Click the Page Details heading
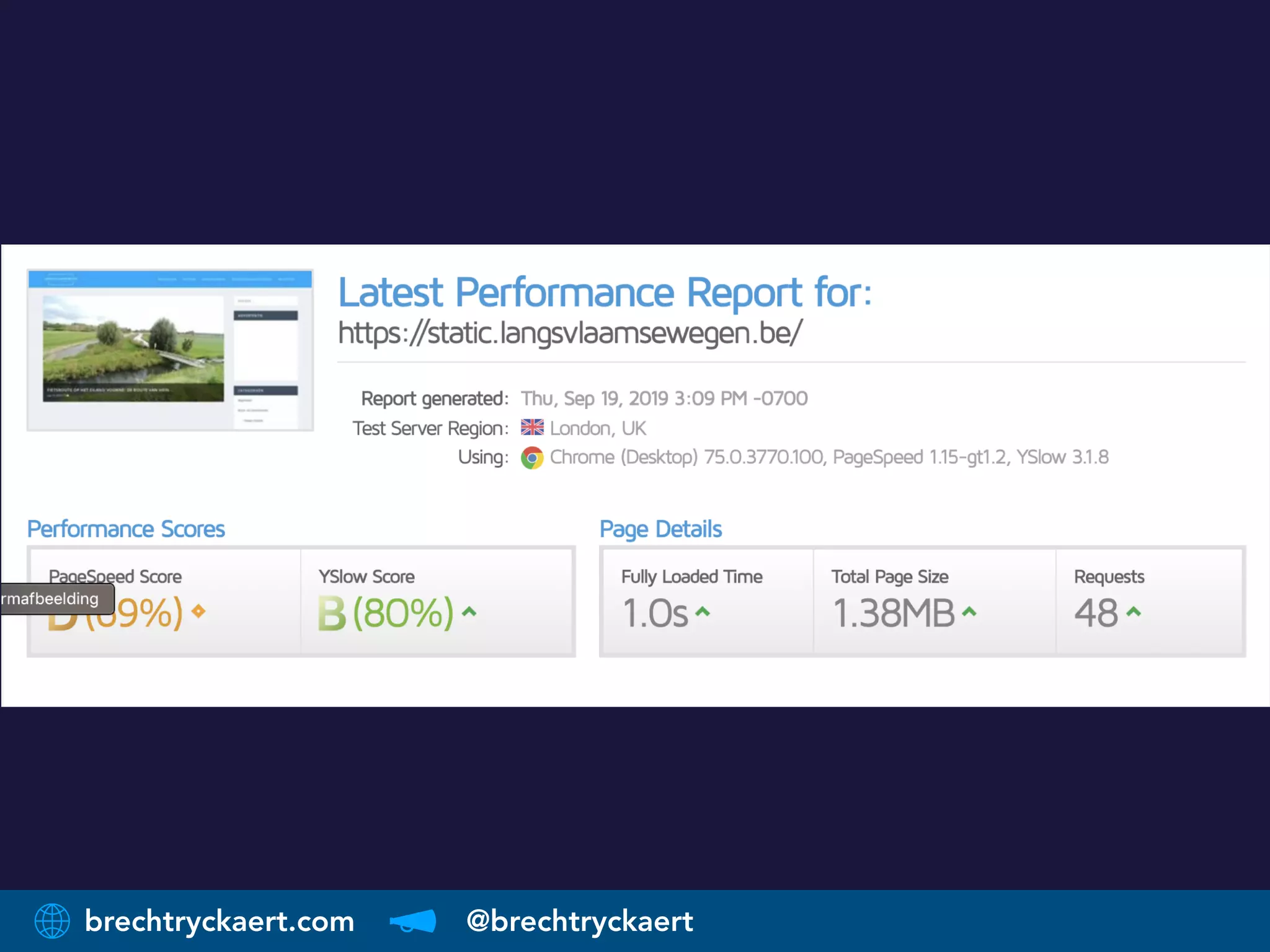This screenshot has width=1270, height=952. pyautogui.click(x=660, y=529)
